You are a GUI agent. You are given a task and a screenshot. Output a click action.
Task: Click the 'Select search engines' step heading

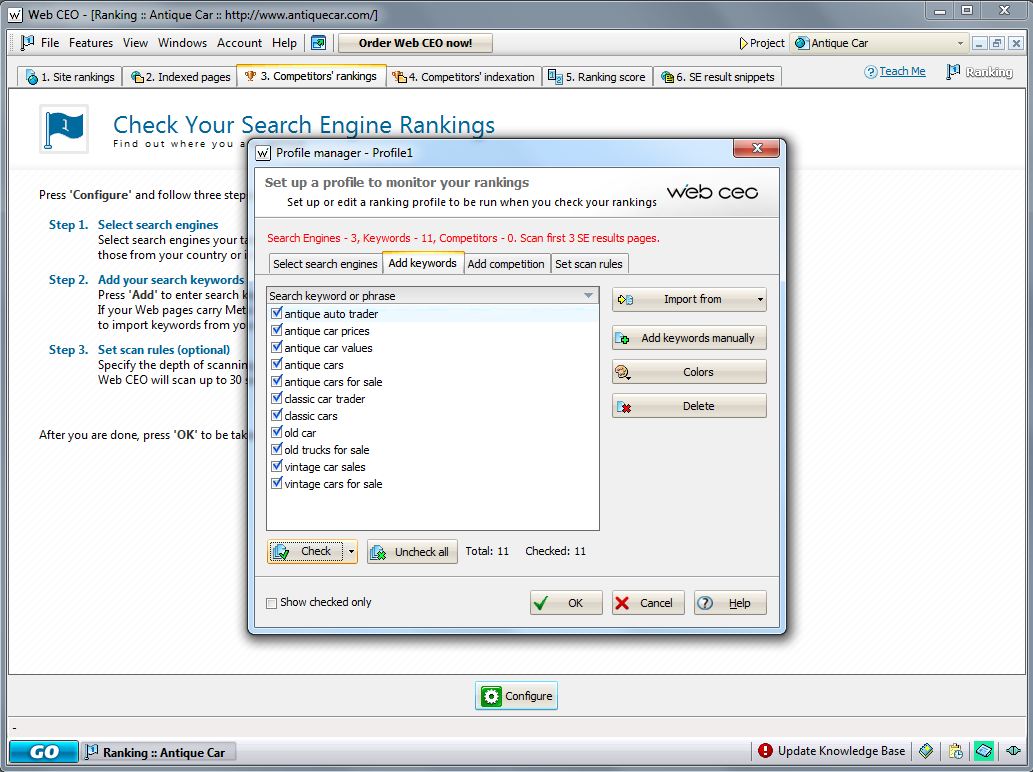(x=158, y=225)
